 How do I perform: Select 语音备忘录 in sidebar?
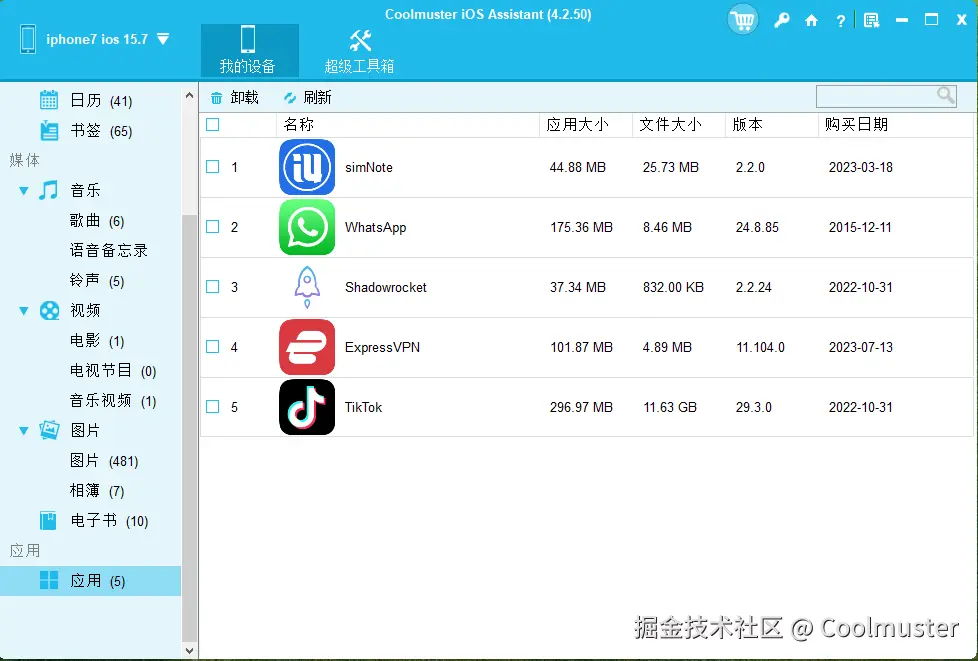pyautogui.click(x=109, y=251)
